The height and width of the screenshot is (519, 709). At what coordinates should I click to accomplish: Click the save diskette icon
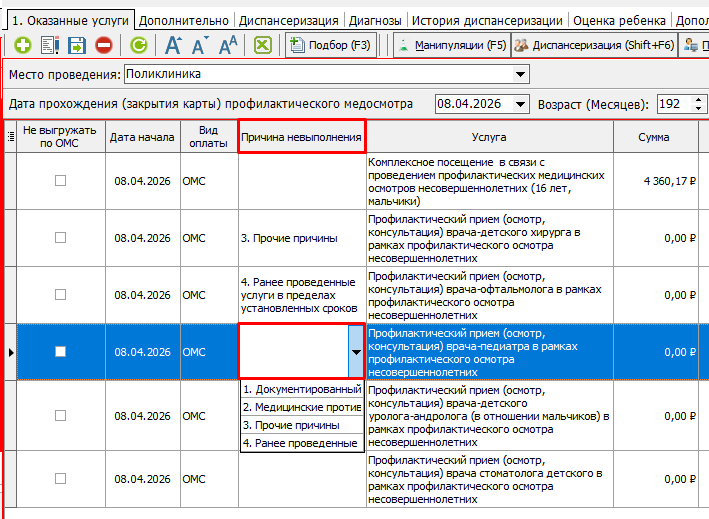[x=77, y=45]
